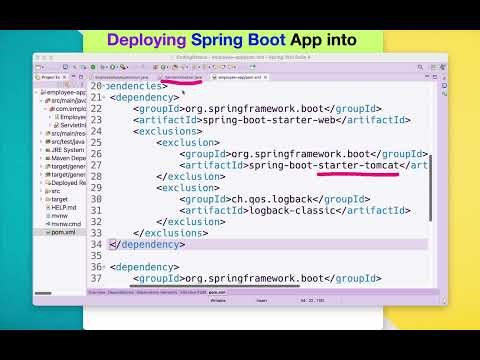This screenshot has height=360, width=480.
Task: Select pom.xml in the project tree
Action: 60,232
